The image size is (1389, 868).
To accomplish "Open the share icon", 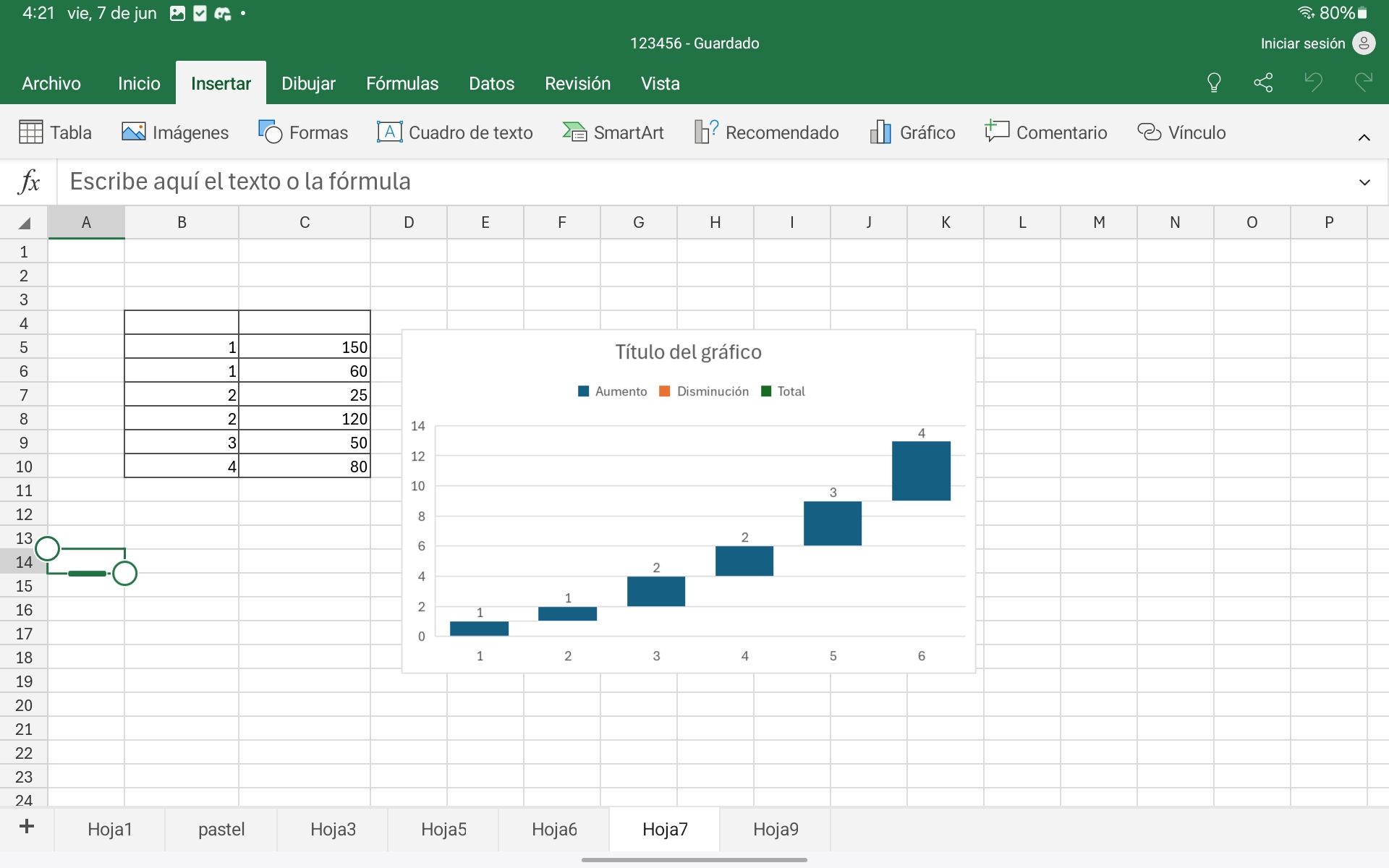I will coord(1263,82).
